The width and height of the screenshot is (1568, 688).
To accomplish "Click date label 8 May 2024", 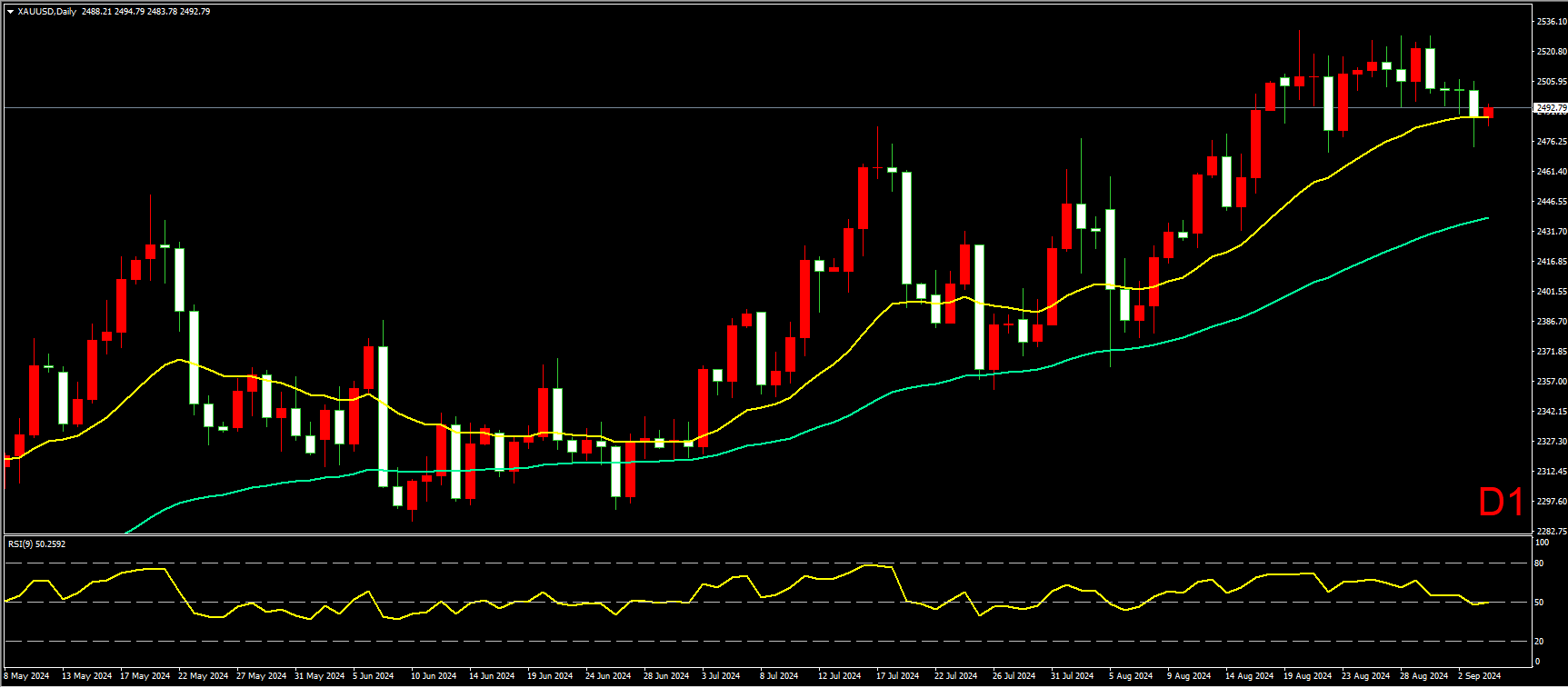I will [27, 676].
